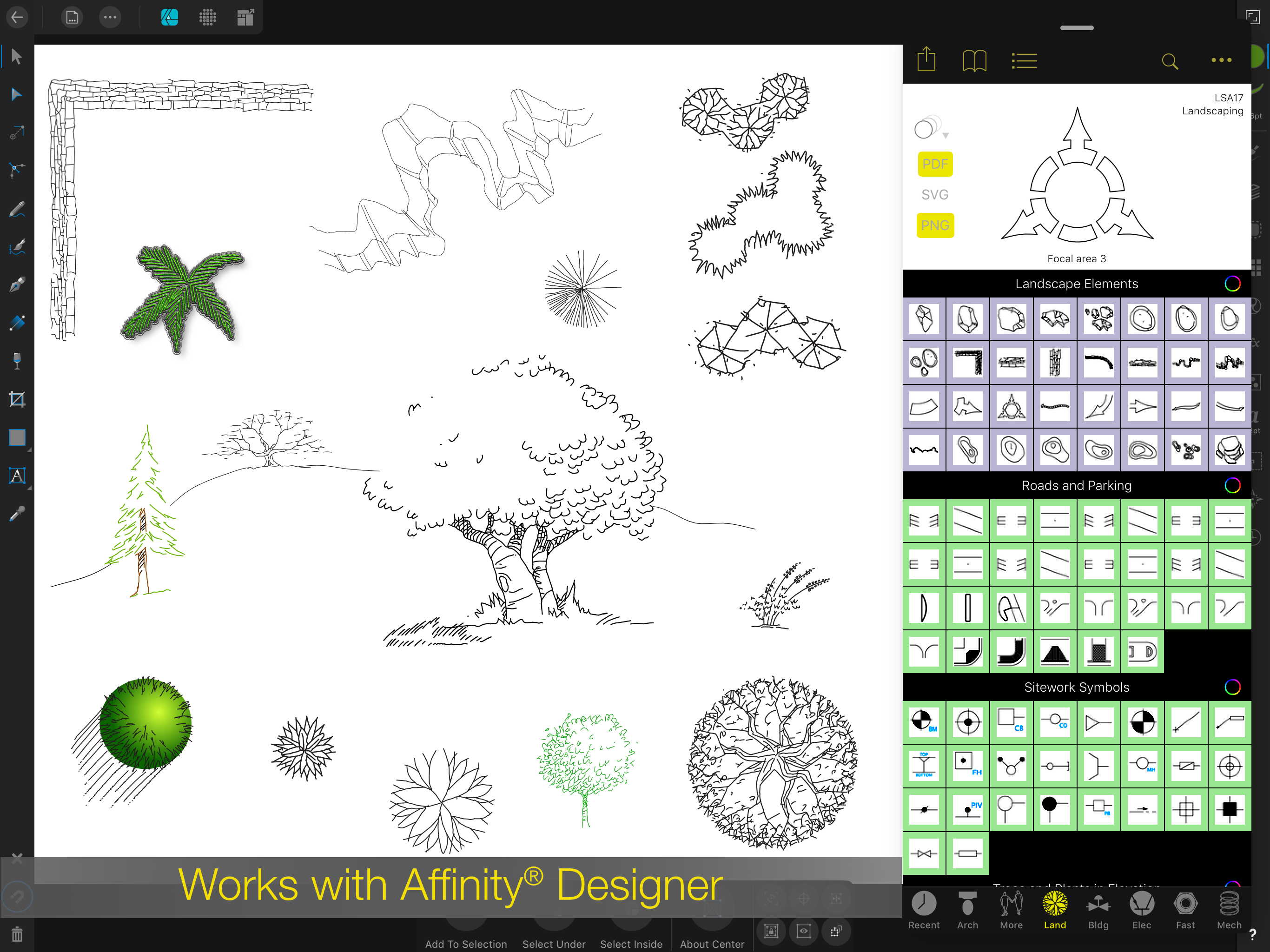Toggle the PDF format option
Viewport: 1270px width, 952px height.
935,164
